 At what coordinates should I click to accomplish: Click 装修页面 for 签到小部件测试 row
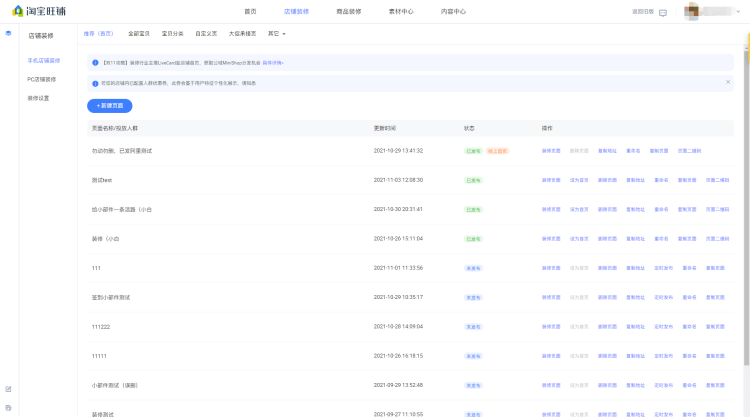tap(551, 297)
